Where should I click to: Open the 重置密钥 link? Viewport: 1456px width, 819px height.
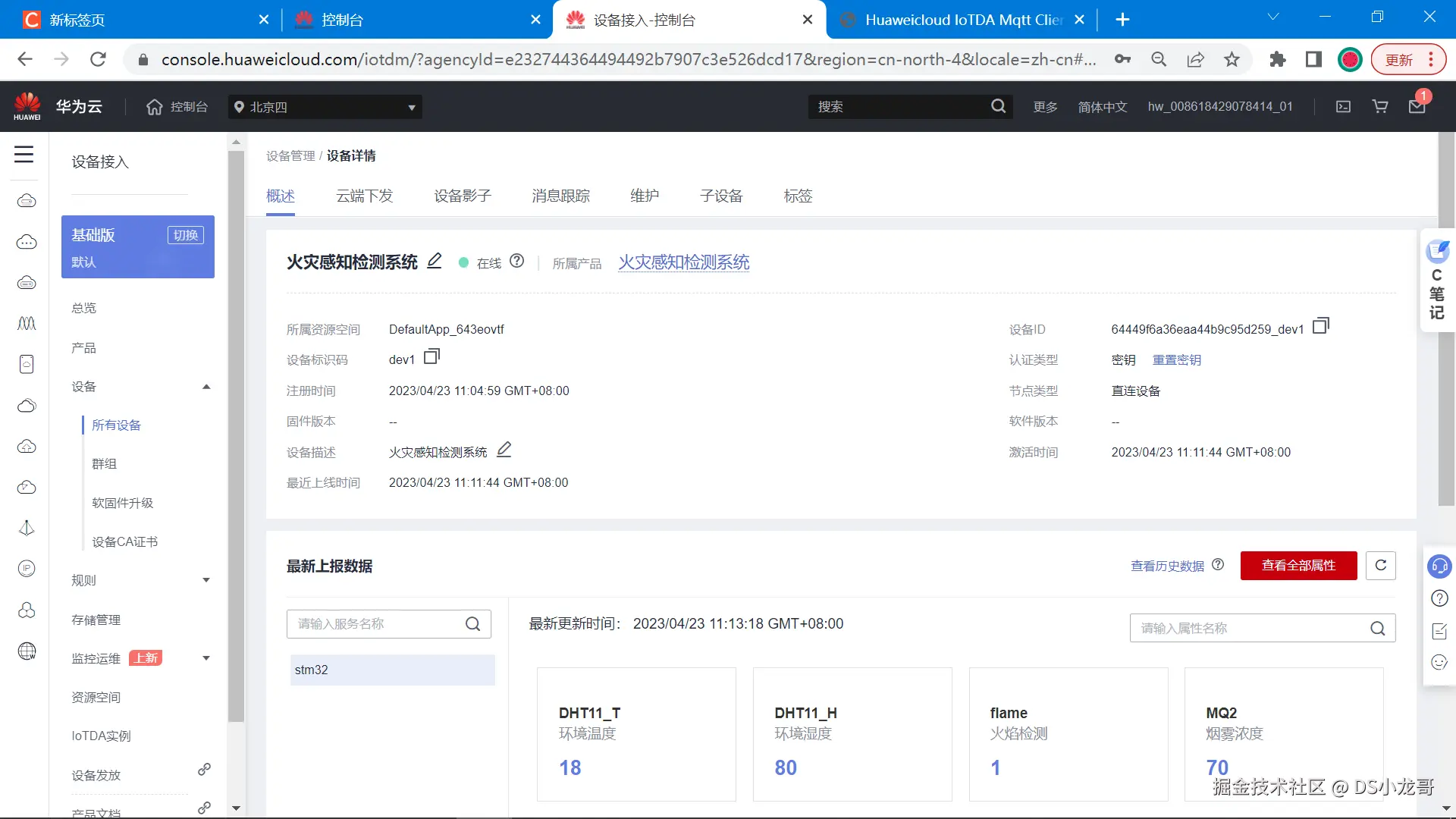coord(1176,360)
